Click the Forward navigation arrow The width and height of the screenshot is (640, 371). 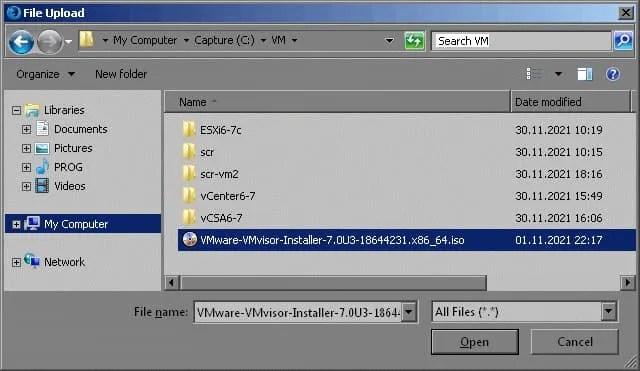[x=49, y=41]
